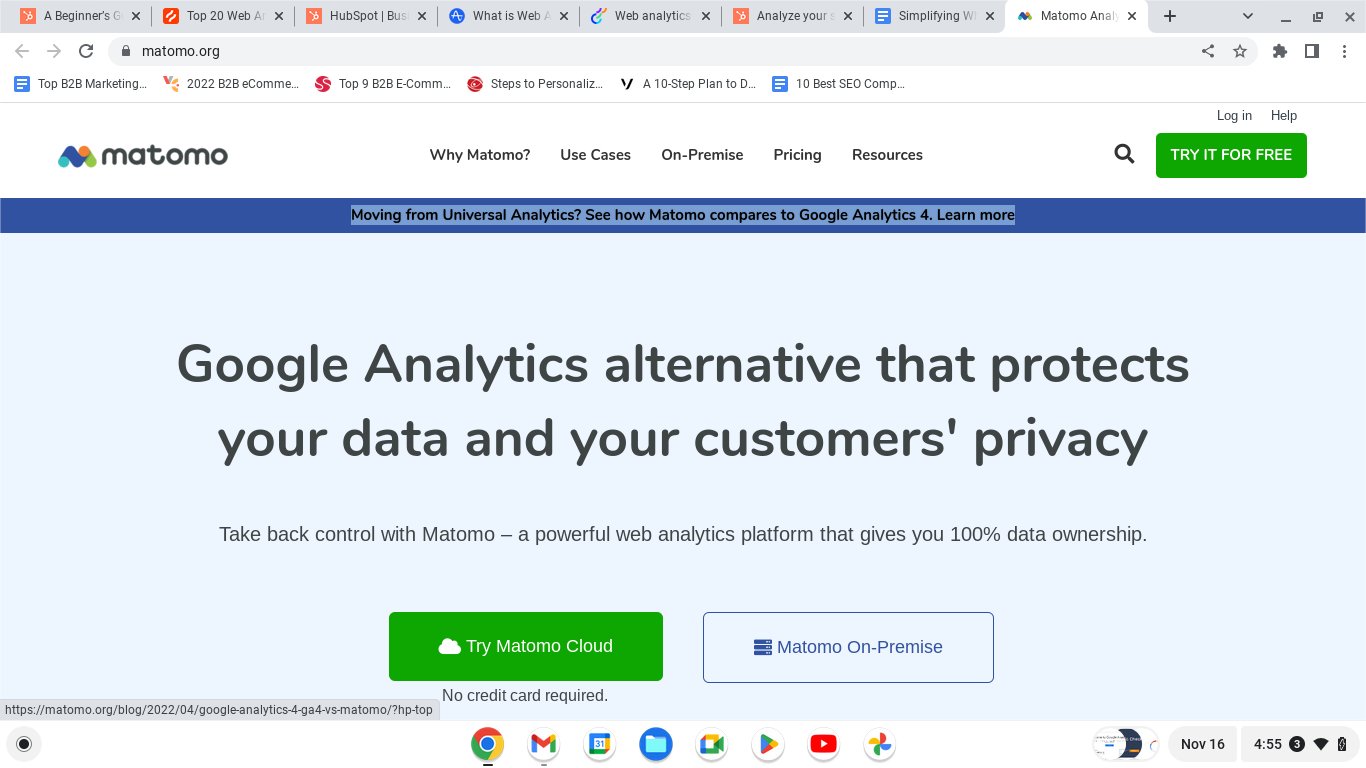The height and width of the screenshot is (768, 1366).
Task: Open Google Meet from the shelf
Action: 711,744
